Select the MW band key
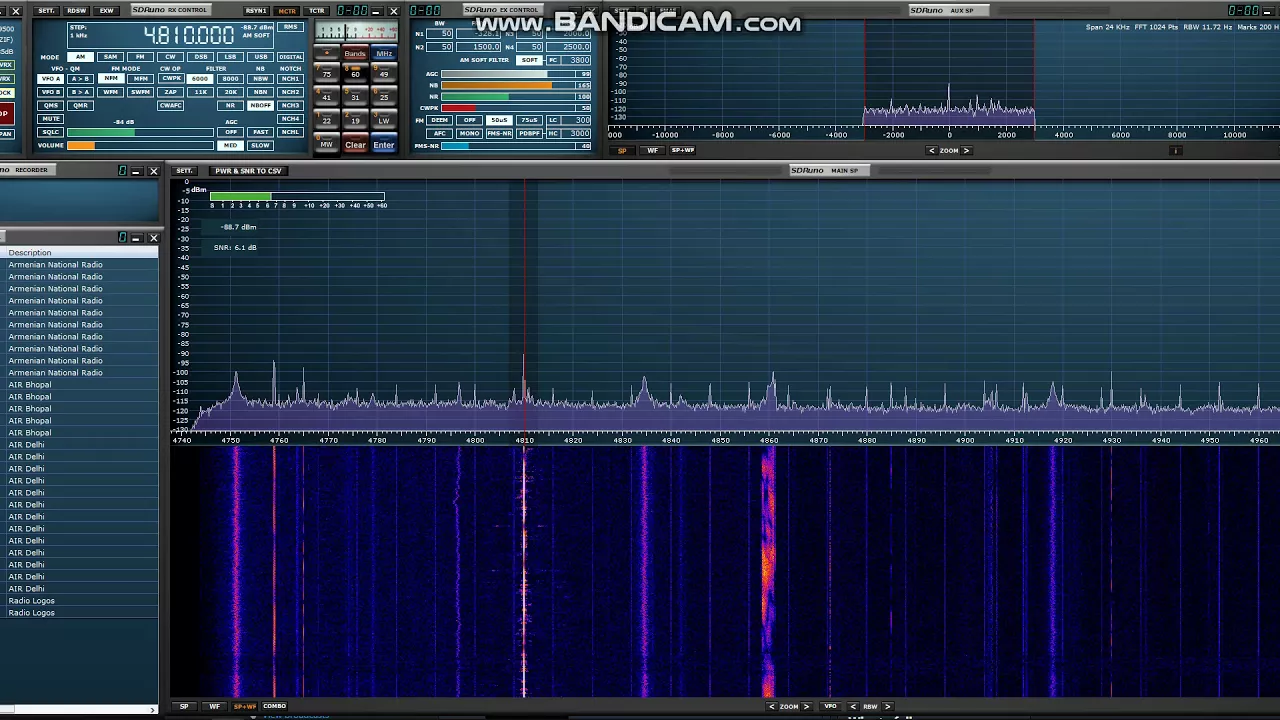The image size is (1280, 720). pyautogui.click(x=326, y=143)
